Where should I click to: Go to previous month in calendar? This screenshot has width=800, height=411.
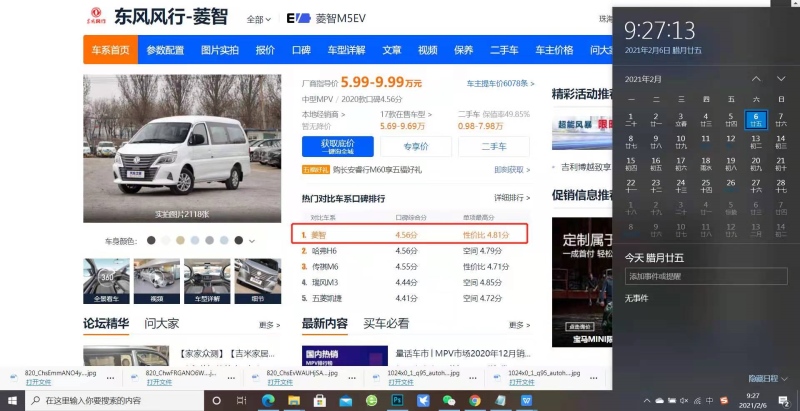pos(756,79)
